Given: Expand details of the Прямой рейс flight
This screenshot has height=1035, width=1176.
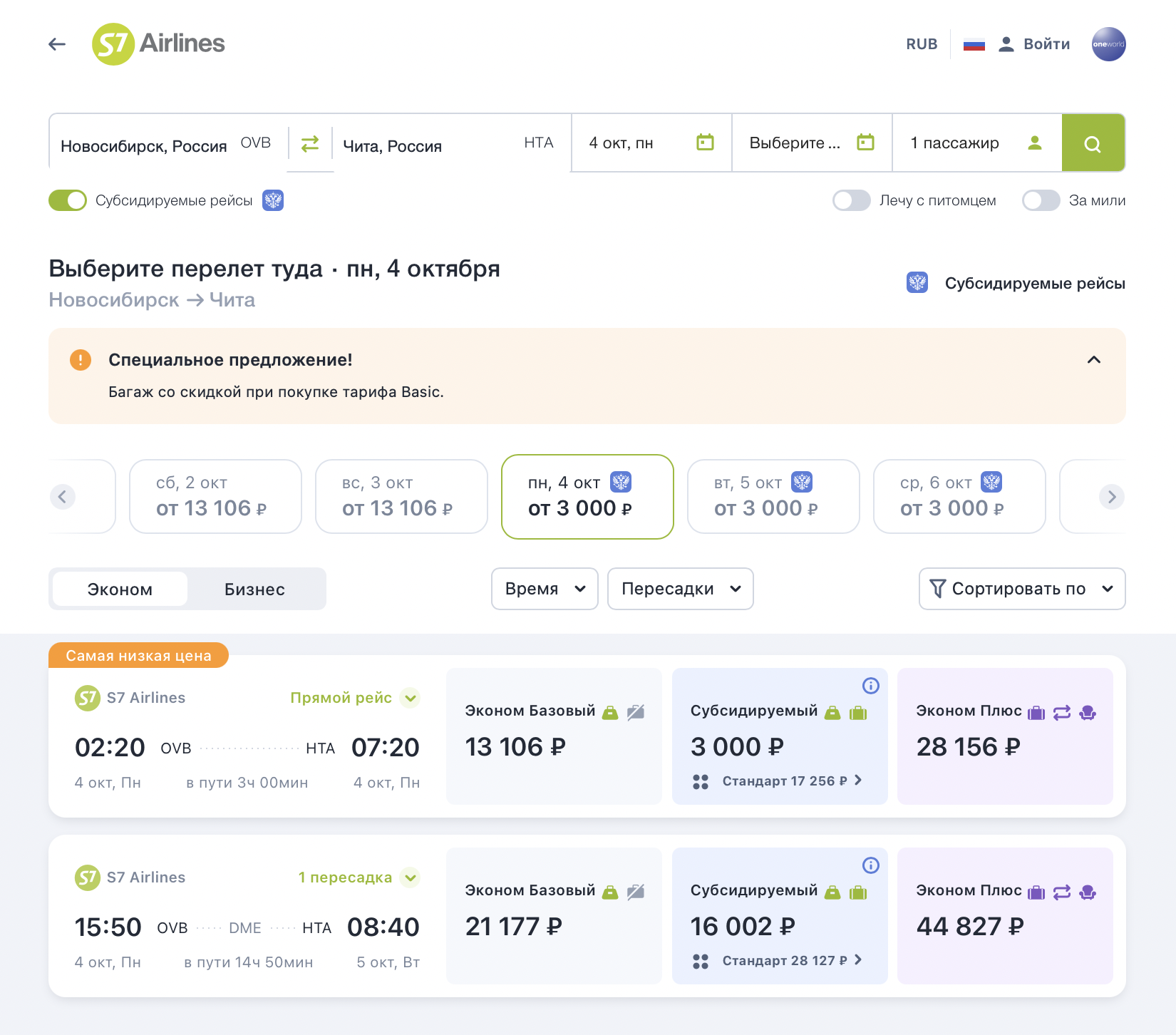Looking at the screenshot, I should pos(410,698).
